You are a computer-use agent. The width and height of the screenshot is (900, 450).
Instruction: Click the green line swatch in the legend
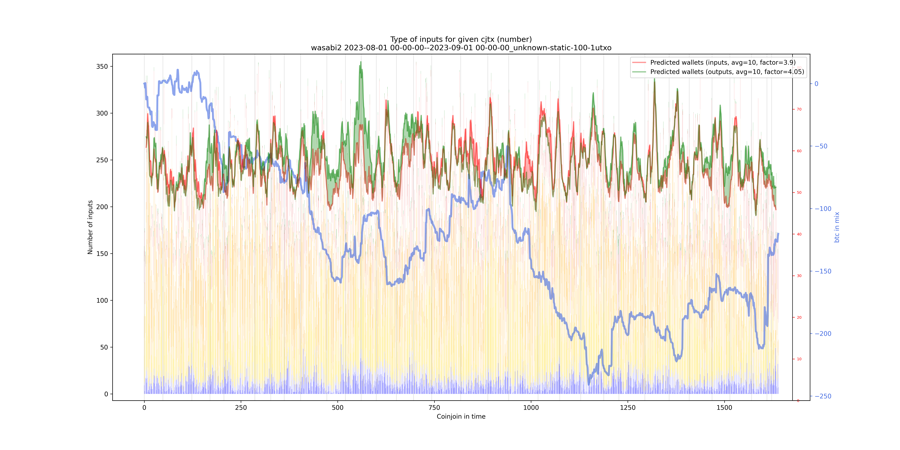[x=640, y=72]
